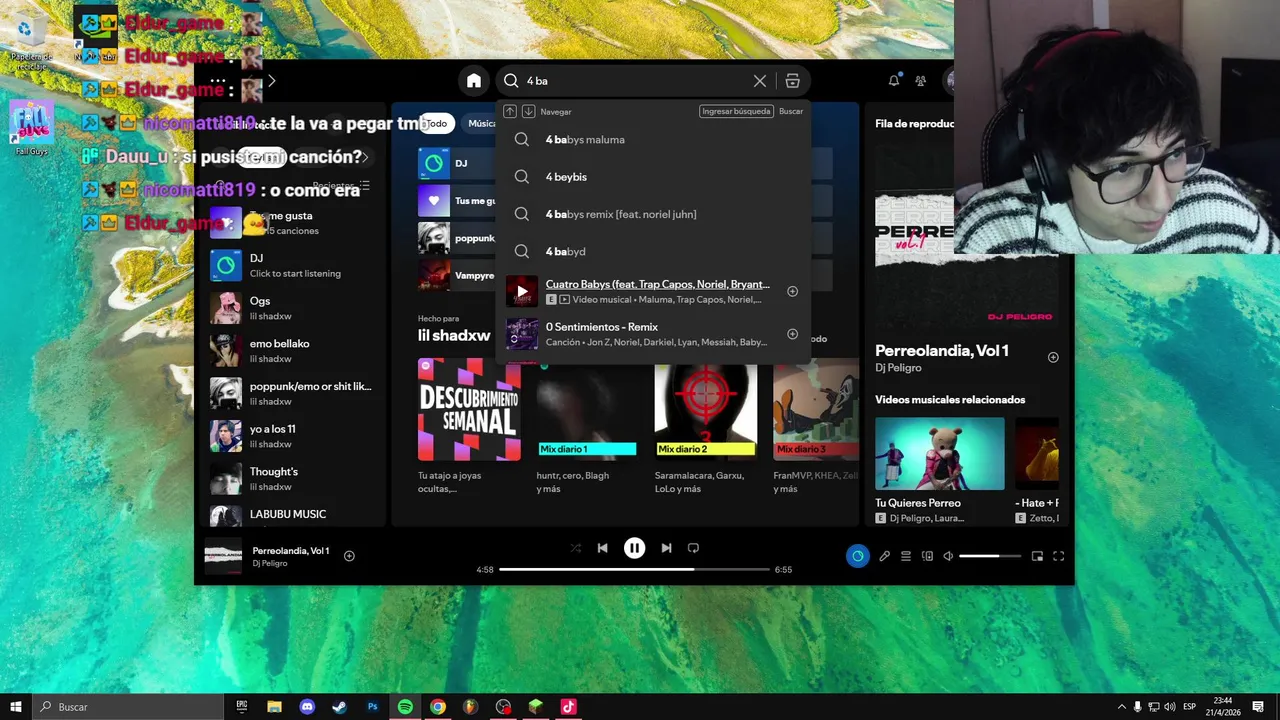Play the Cuatro Babys video thumbnail
1280x720 pixels.
pyautogui.click(x=522, y=291)
